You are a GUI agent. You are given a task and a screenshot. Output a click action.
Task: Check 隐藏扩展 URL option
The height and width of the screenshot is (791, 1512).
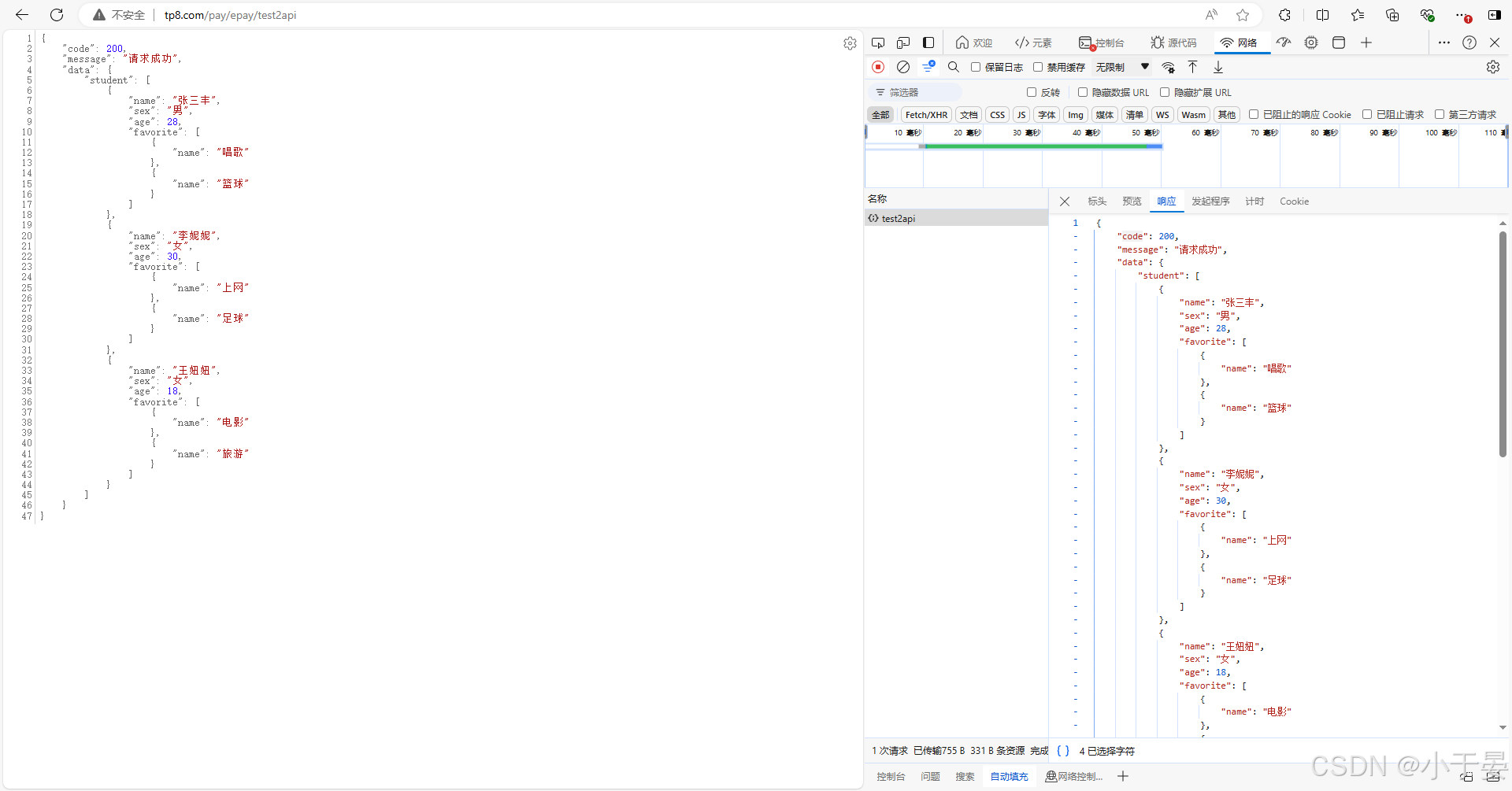tap(1165, 92)
